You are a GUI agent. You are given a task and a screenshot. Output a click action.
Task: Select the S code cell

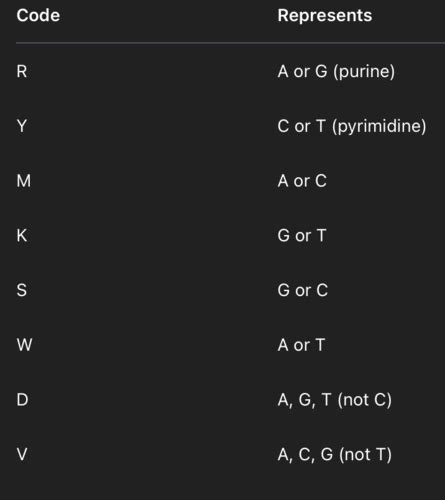(x=22, y=290)
